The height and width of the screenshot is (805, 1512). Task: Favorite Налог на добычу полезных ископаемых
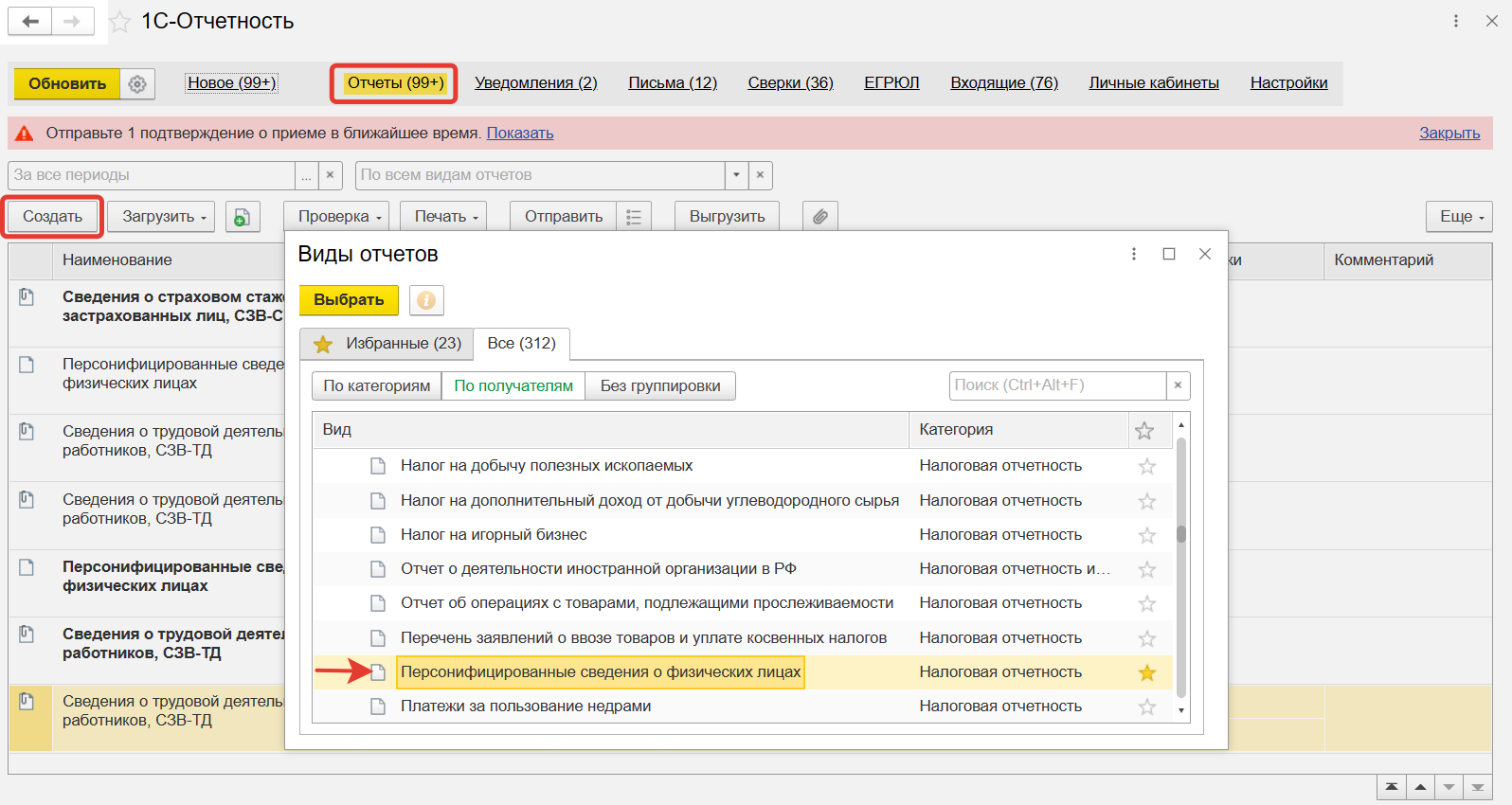click(1147, 466)
